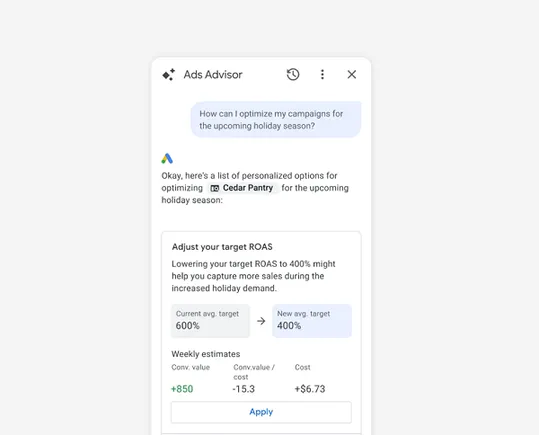The height and width of the screenshot is (435, 539).
Task: Close the Ads Advisor panel
Action: click(352, 75)
